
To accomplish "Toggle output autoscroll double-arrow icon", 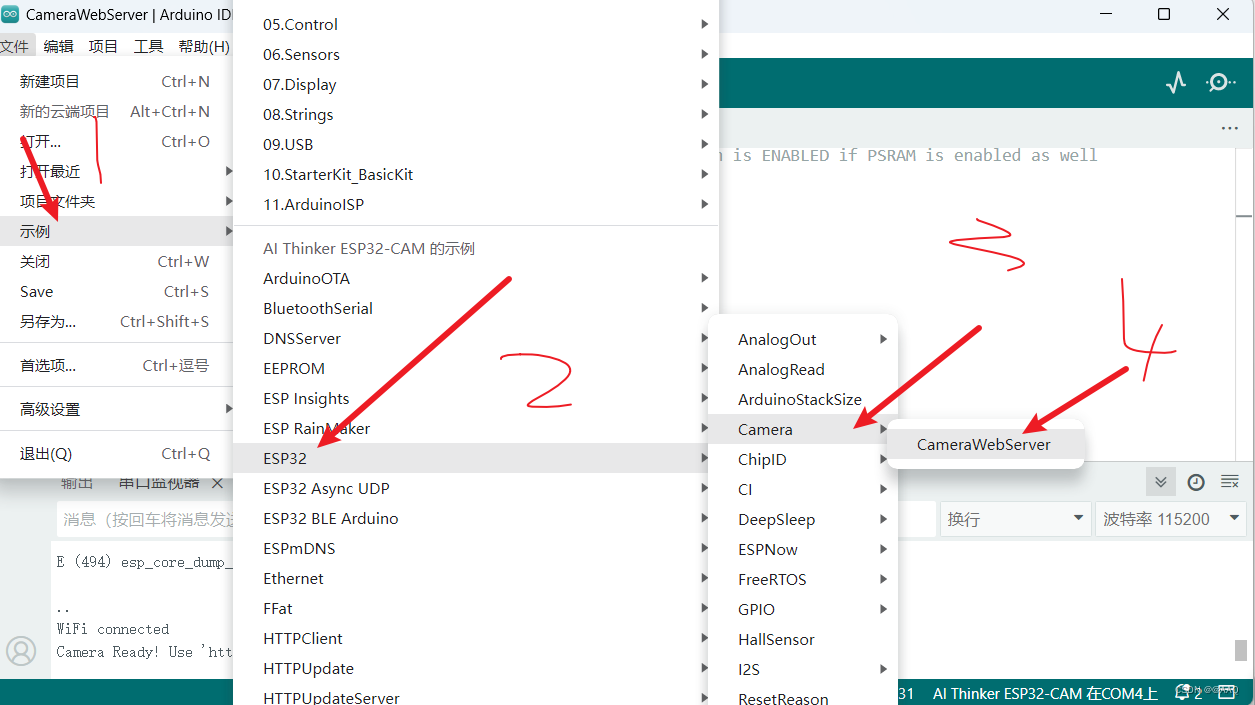I will pos(1160,482).
